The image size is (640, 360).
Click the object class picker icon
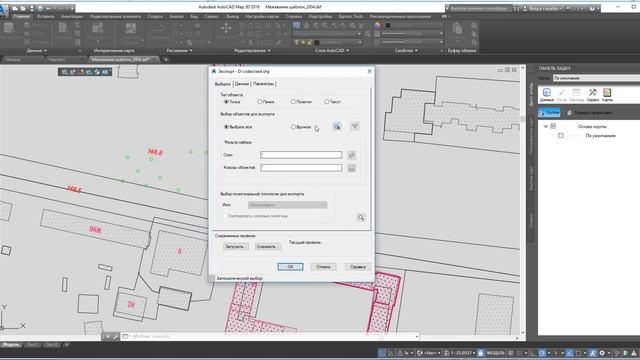(351, 168)
